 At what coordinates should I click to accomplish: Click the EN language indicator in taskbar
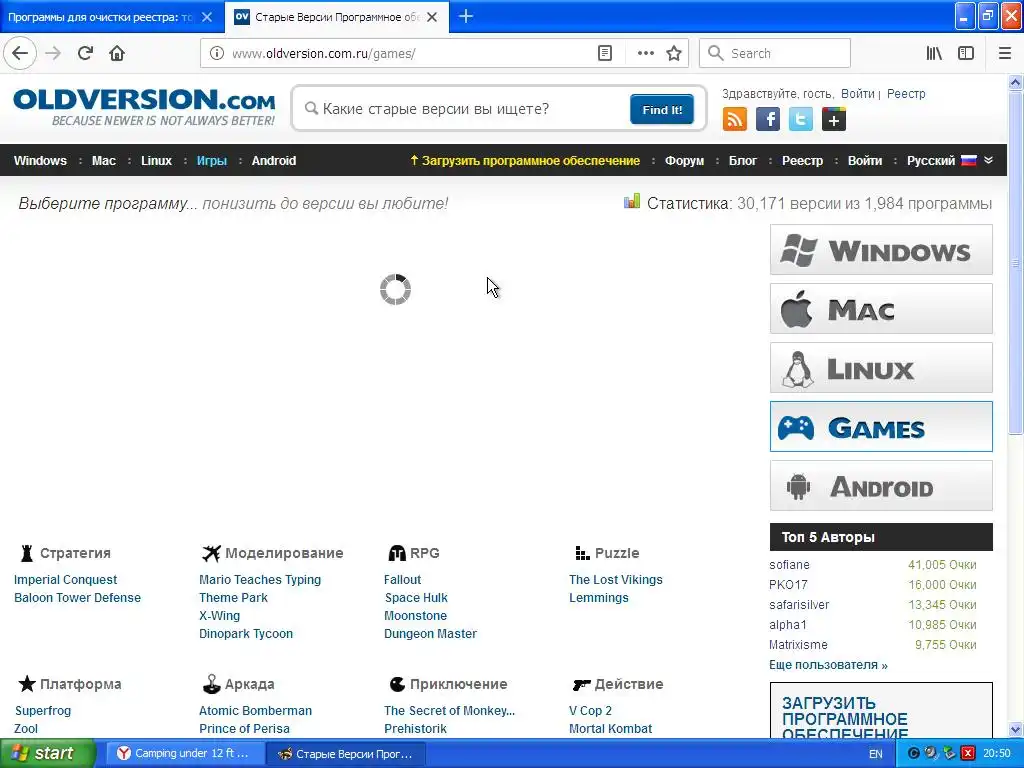coord(876,754)
